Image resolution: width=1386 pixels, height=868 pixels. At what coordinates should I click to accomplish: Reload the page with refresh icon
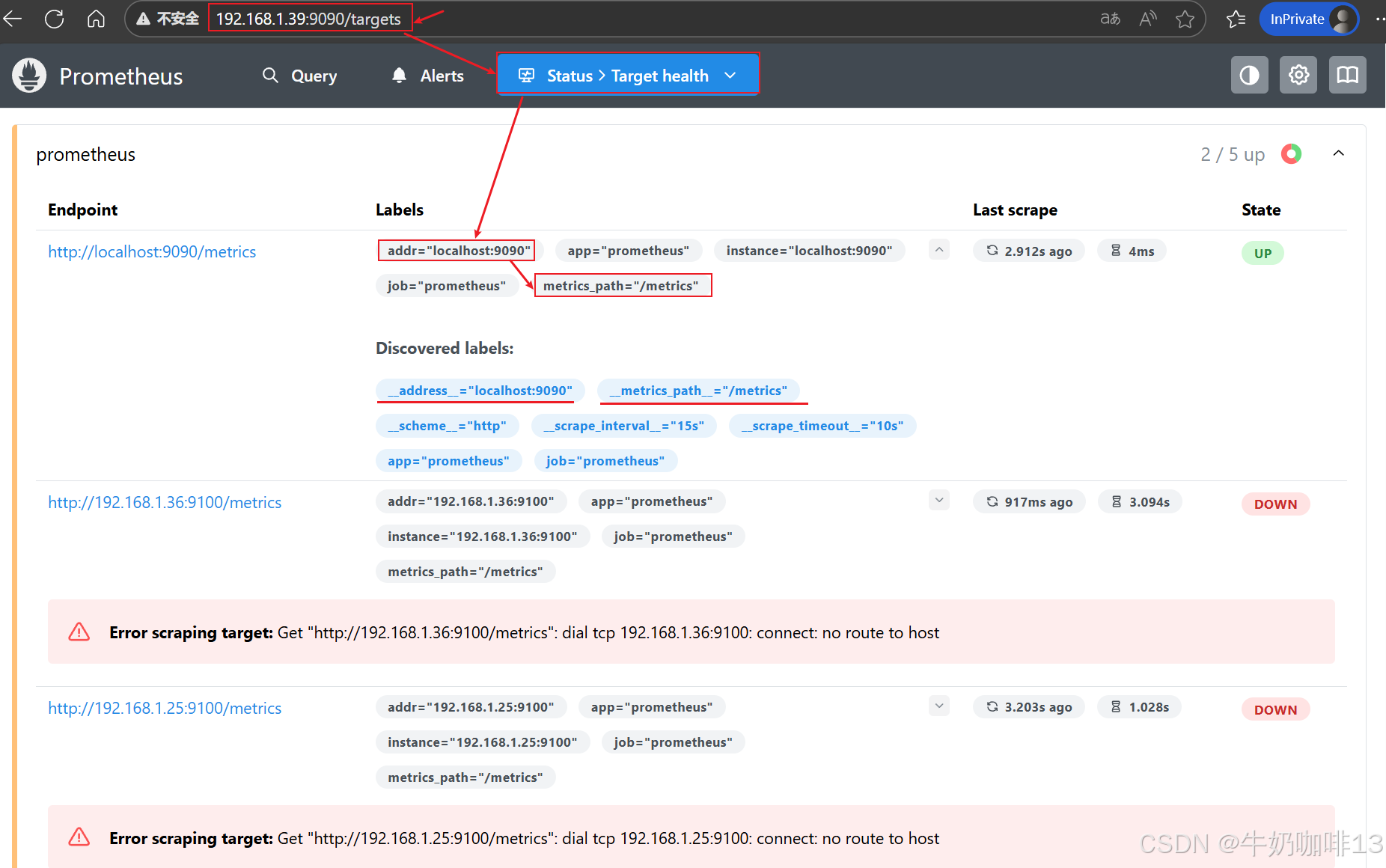coord(54,19)
